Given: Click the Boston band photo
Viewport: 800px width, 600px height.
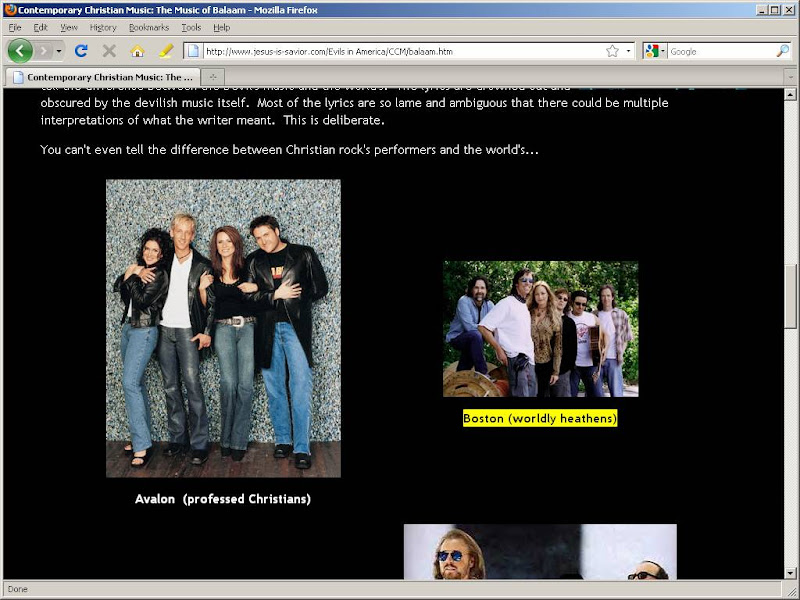Looking at the screenshot, I should pos(541,329).
